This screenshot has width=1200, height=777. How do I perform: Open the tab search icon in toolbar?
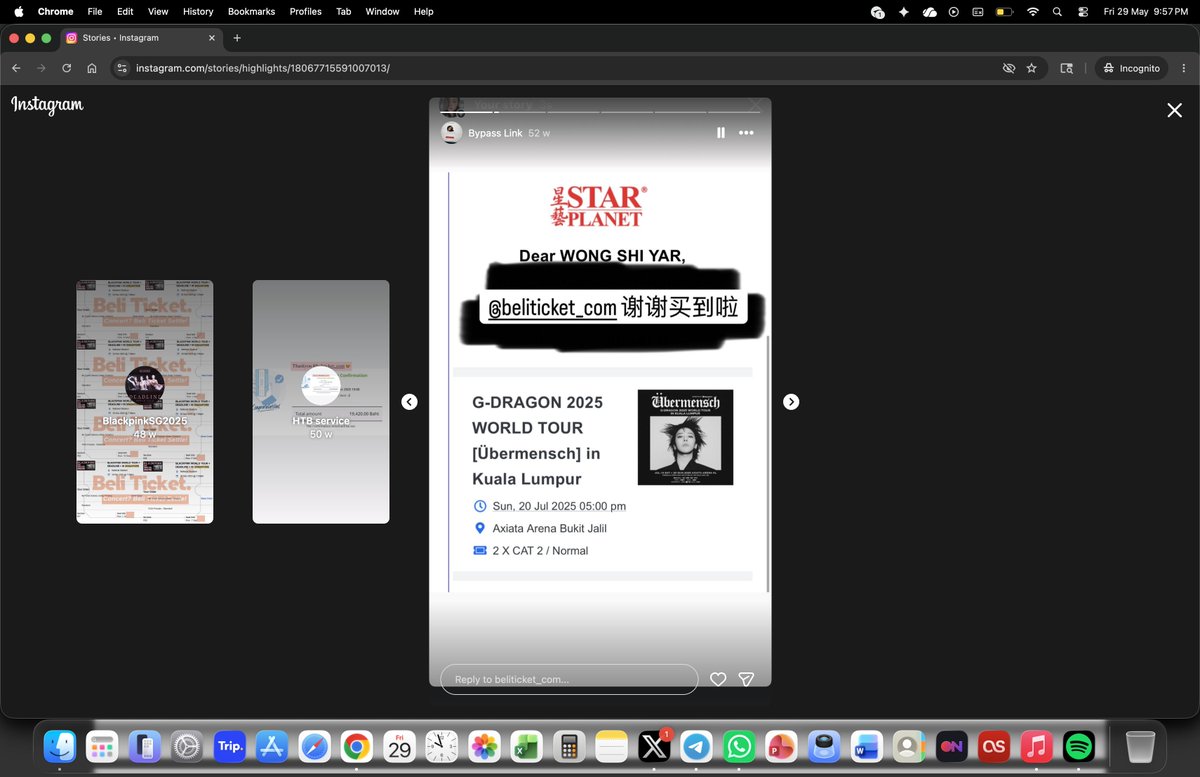tap(1067, 68)
